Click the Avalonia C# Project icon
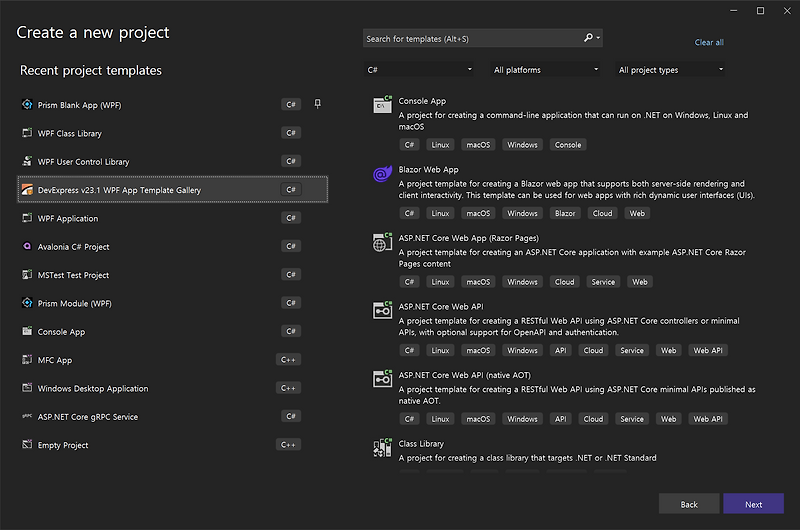This screenshot has width=800, height=530. tap(27, 247)
